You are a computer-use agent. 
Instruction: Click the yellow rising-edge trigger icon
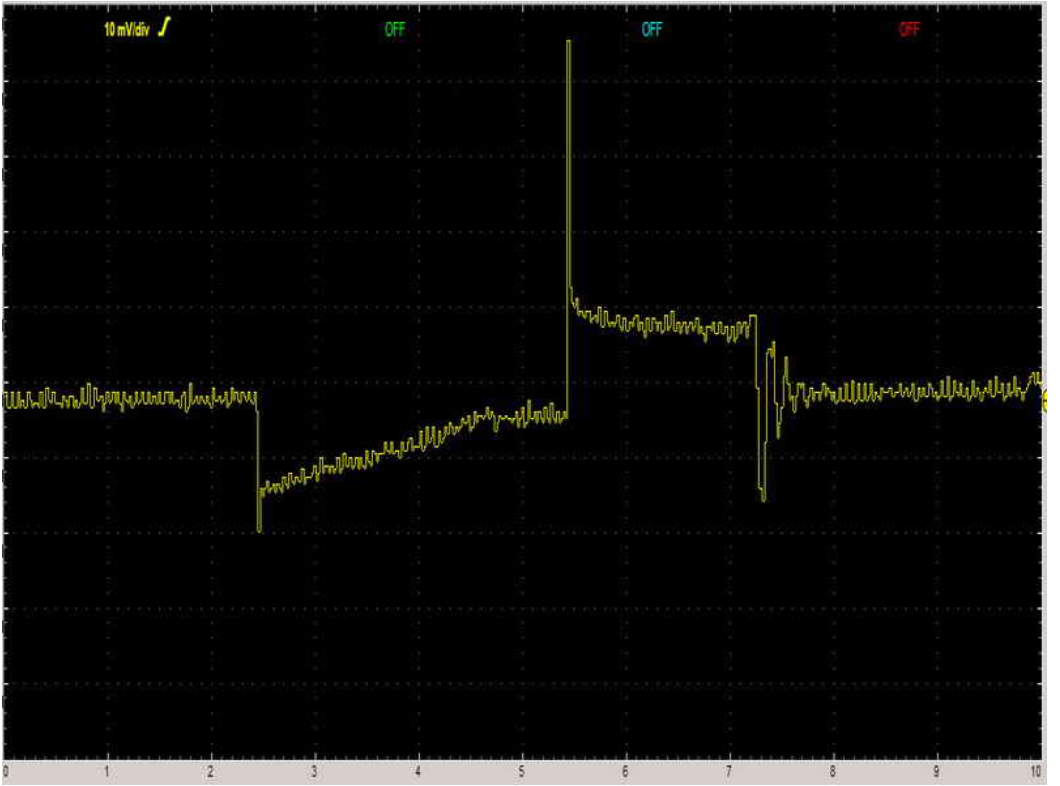click(x=167, y=28)
